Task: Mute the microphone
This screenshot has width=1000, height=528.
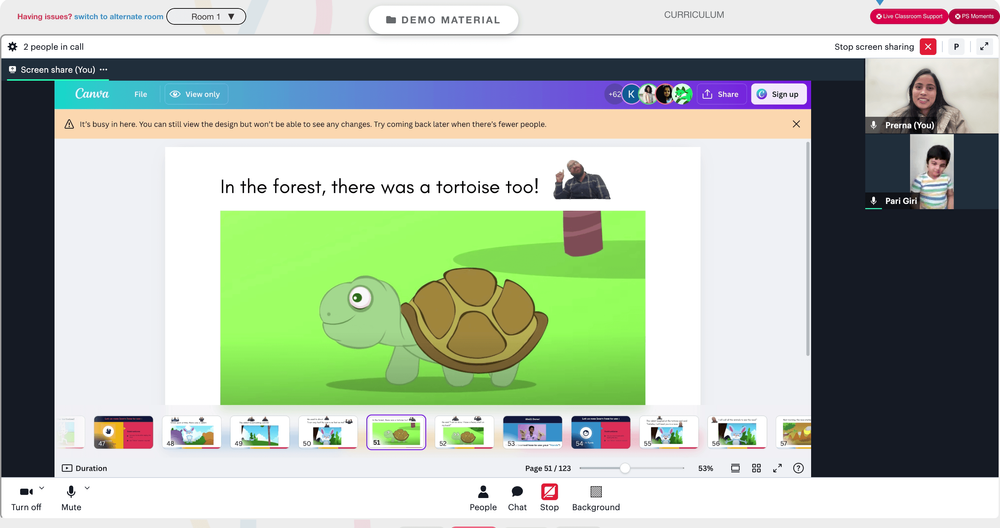Action: tap(71, 498)
